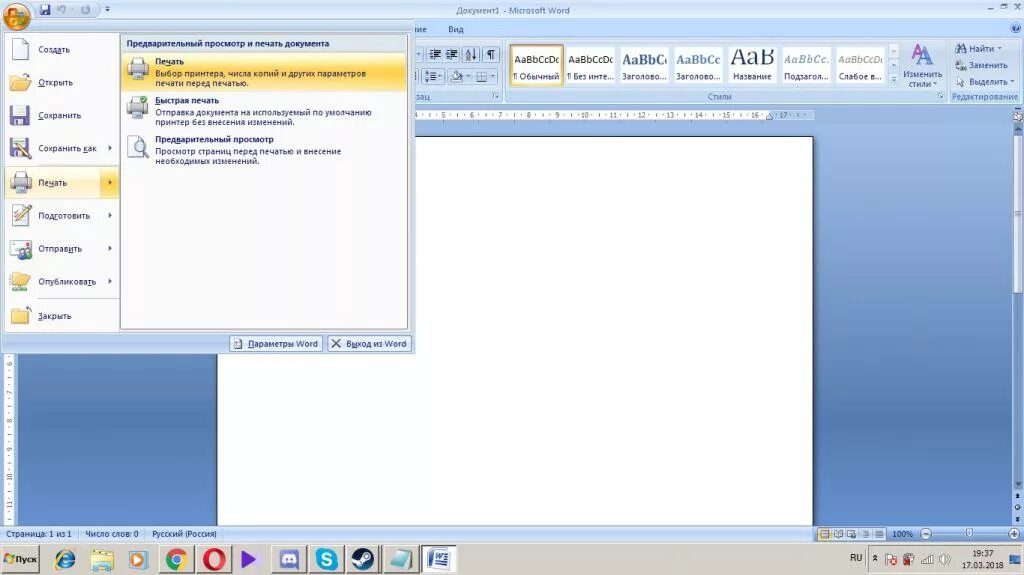Click the 100% zoom level
This screenshot has width=1024, height=575.
coord(903,534)
